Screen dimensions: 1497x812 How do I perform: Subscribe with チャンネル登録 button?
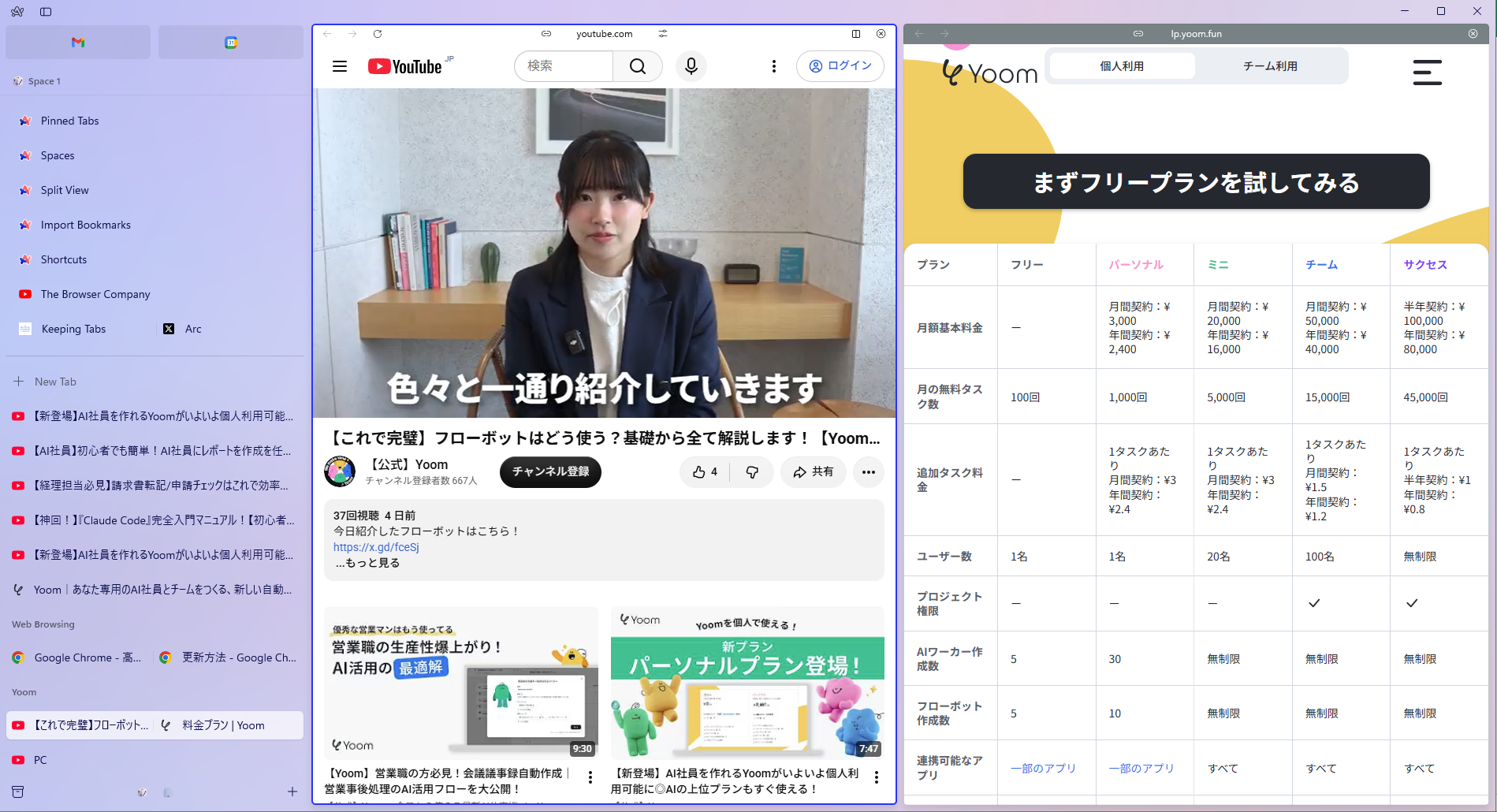tap(550, 472)
